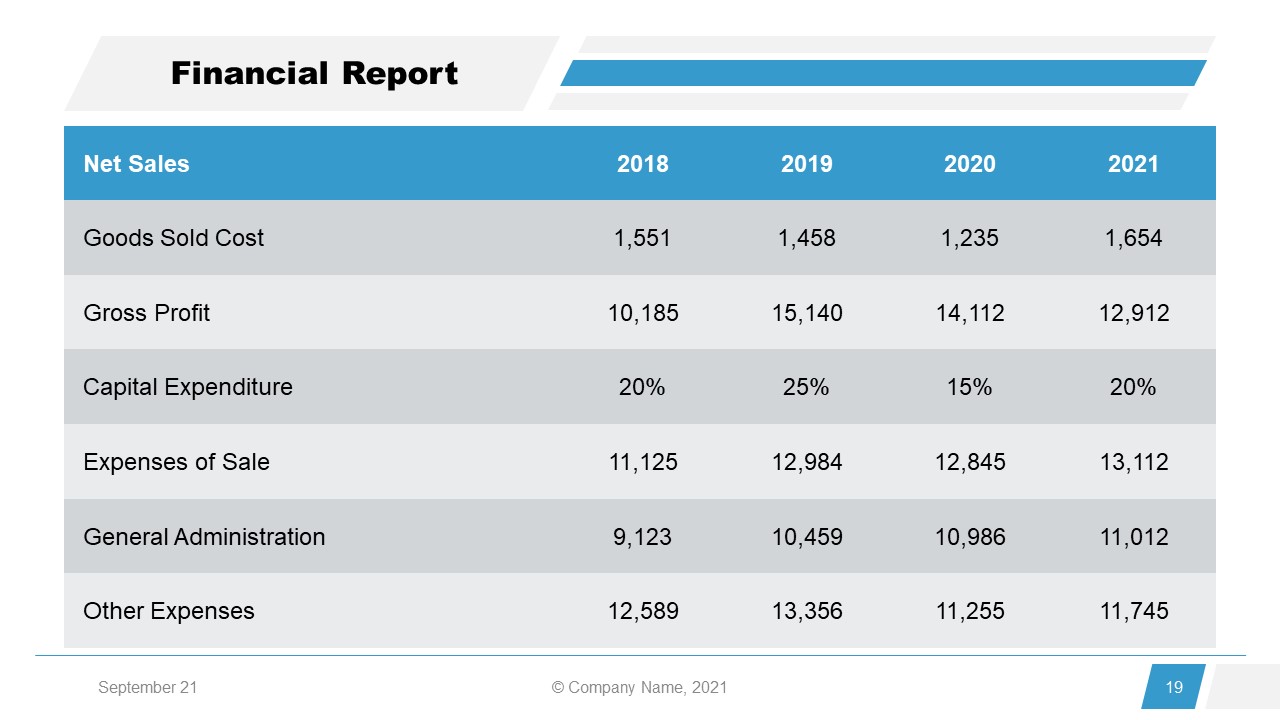Select the 11,745 other expenses cell

click(1133, 610)
